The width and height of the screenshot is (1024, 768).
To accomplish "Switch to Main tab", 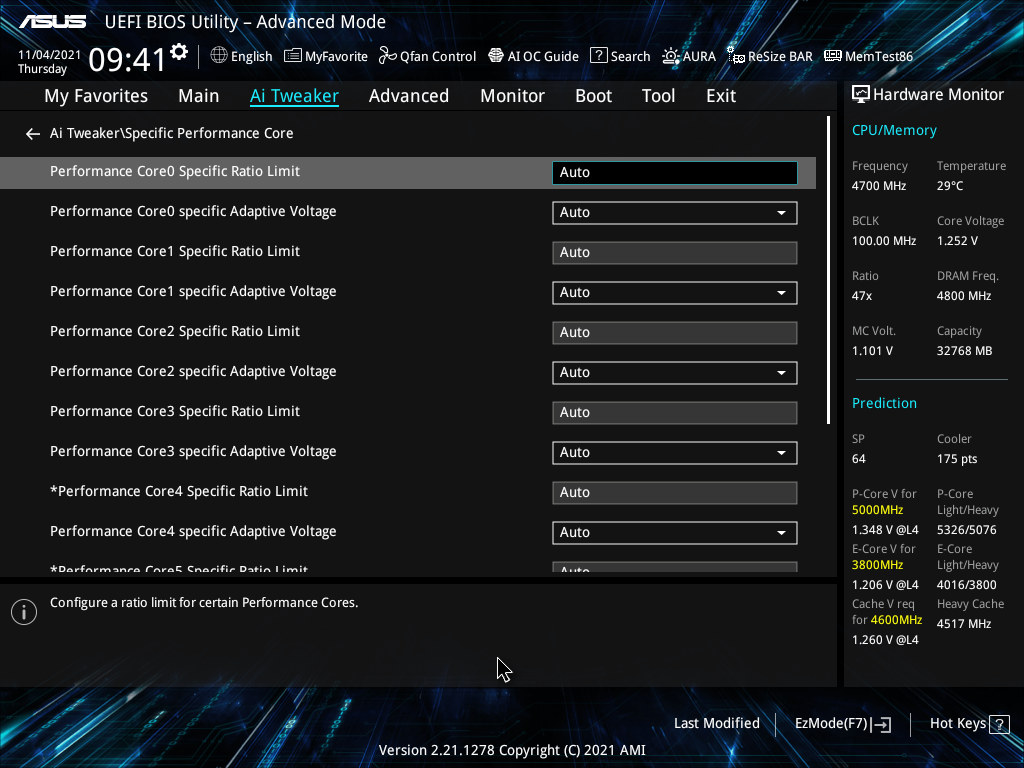I will coord(199,96).
